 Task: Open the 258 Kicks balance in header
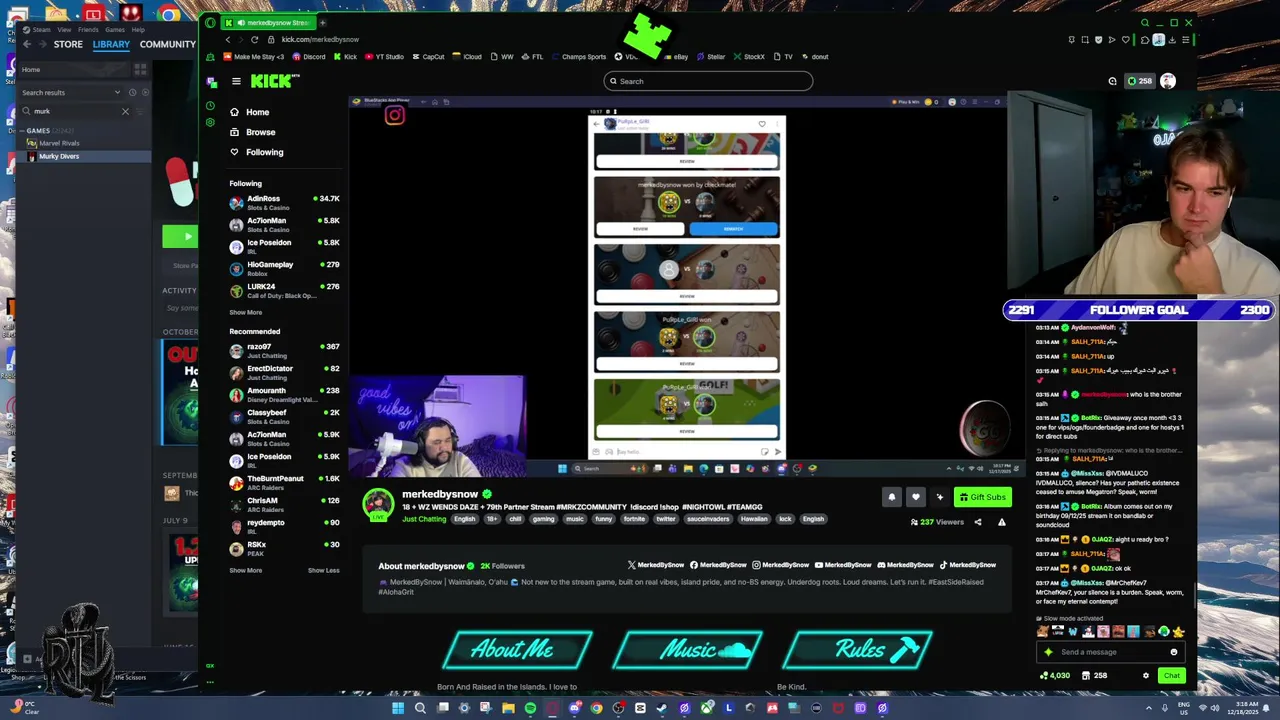click(1139, 81)
